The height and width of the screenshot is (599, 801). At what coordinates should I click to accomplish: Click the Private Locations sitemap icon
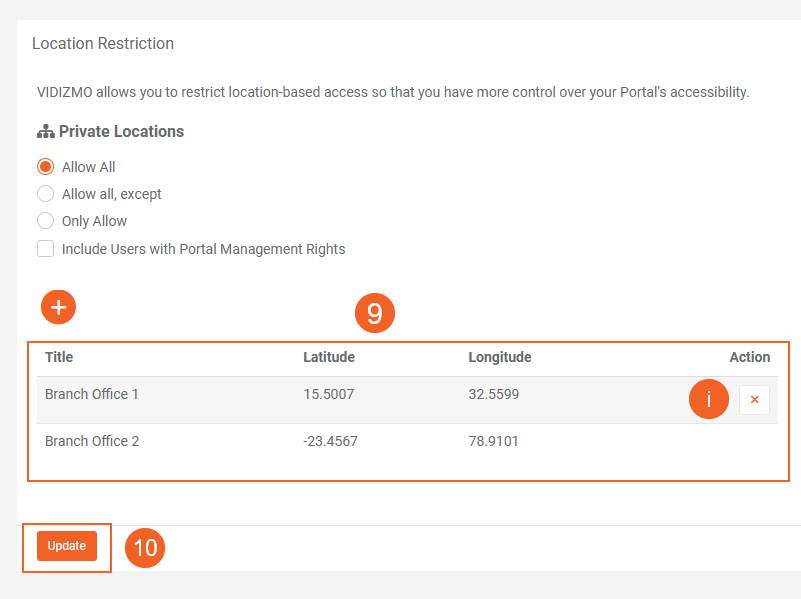45,132
